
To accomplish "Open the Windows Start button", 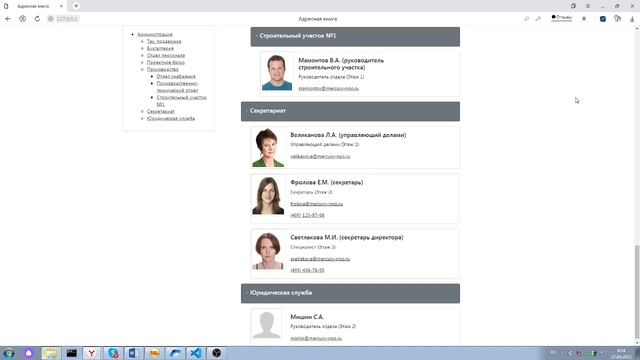I will [x=9, y=353].
